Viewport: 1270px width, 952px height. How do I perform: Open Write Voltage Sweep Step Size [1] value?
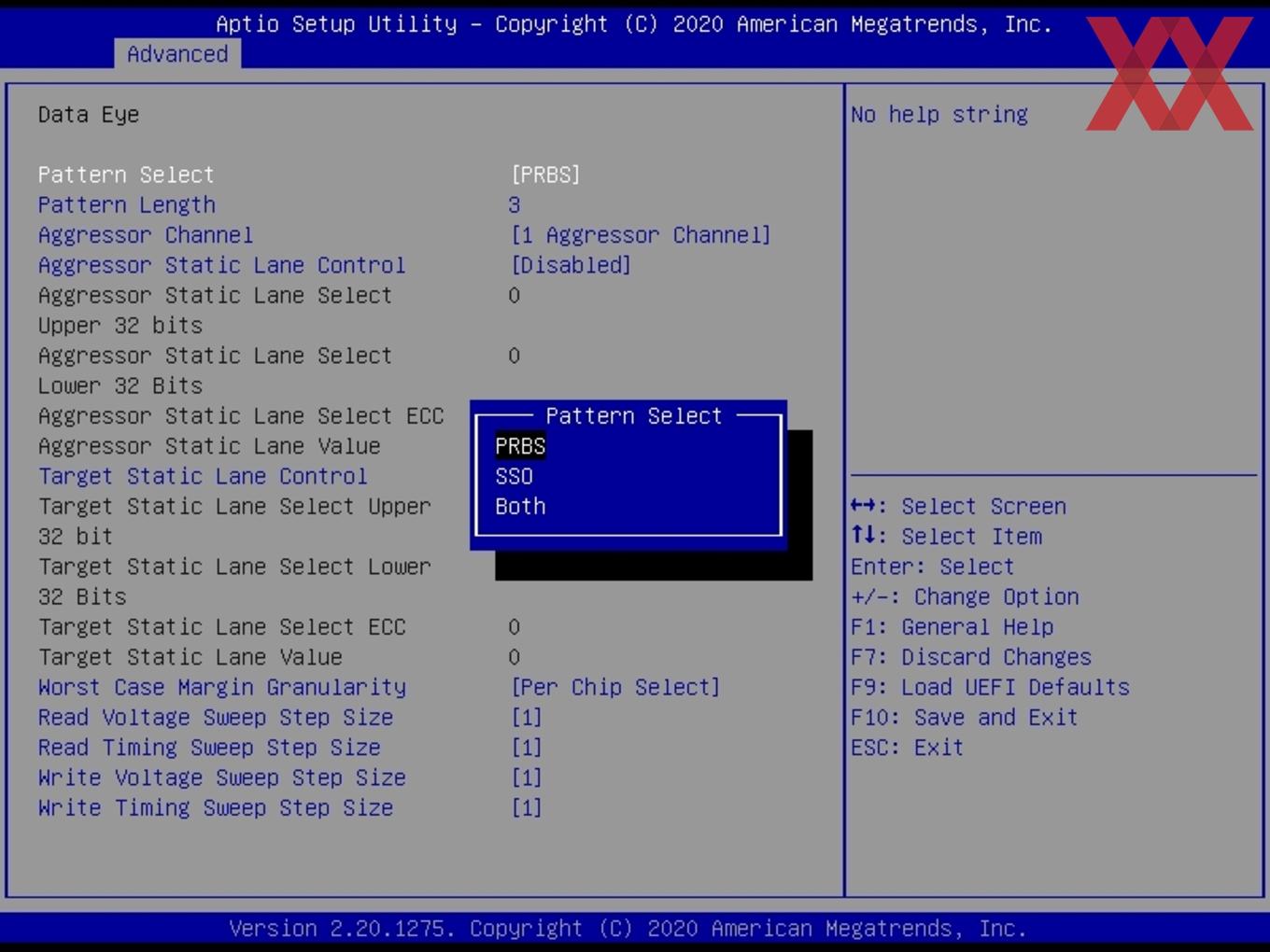[527, 777]
